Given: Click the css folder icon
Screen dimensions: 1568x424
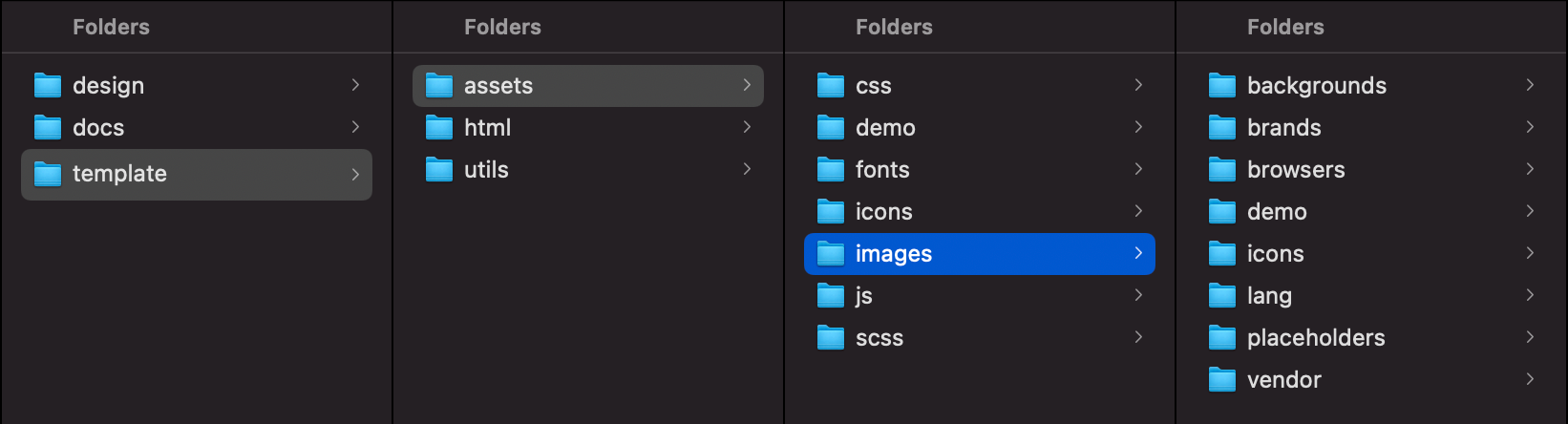Looking at the screenshot, I should 830,86.
